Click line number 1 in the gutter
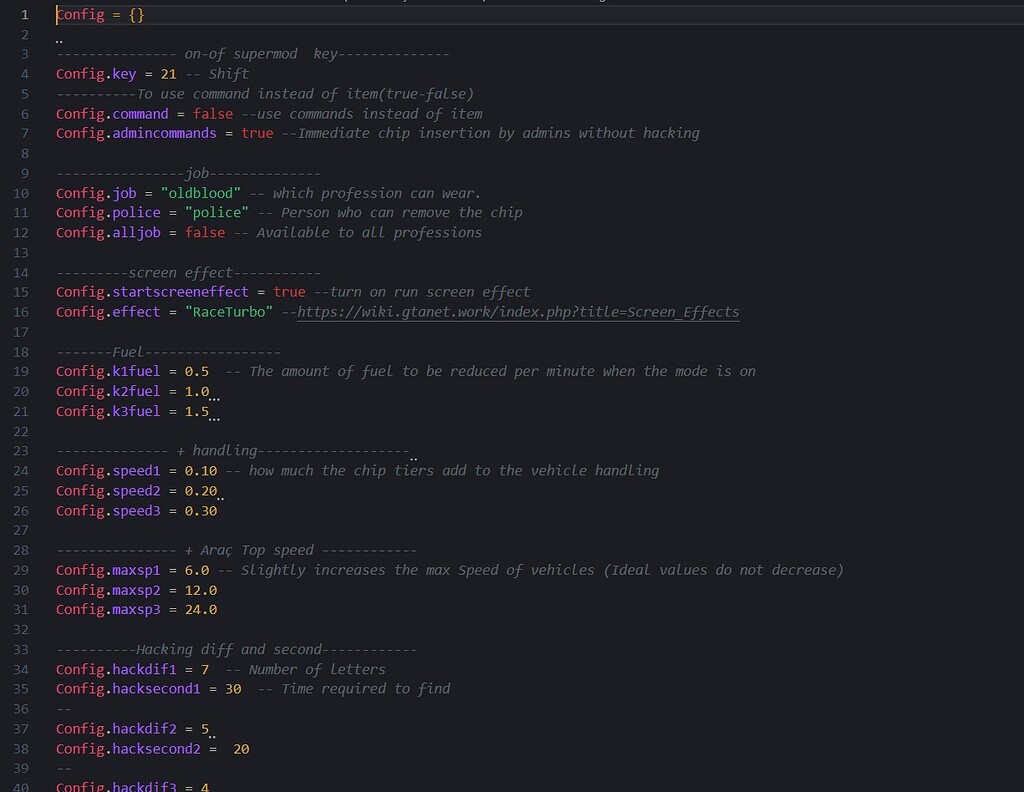Viewport: 1024px width, 792px height. (24, 15)
